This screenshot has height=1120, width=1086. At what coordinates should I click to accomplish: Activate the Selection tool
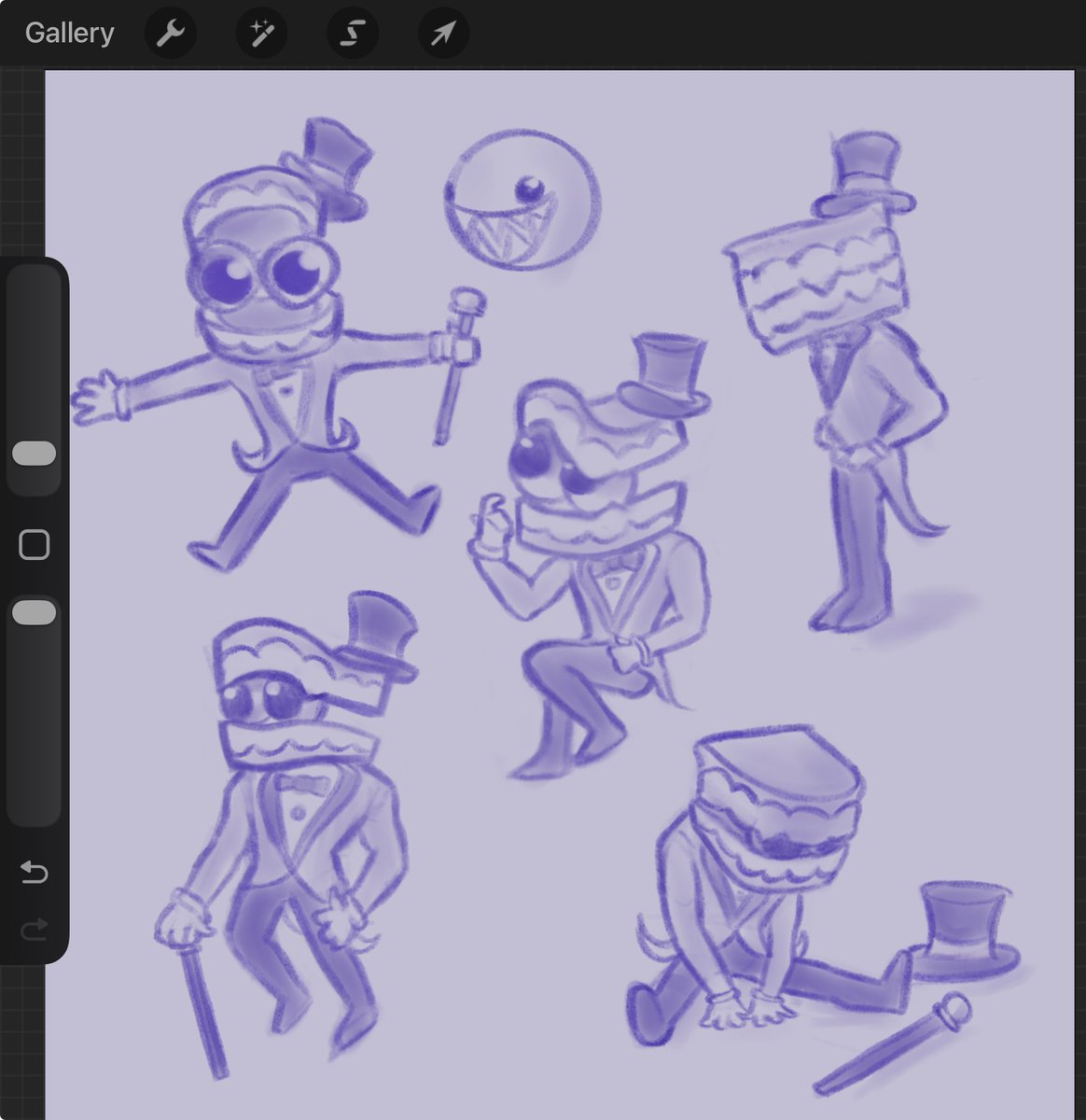pyautogui.click(x=352, y=34)
